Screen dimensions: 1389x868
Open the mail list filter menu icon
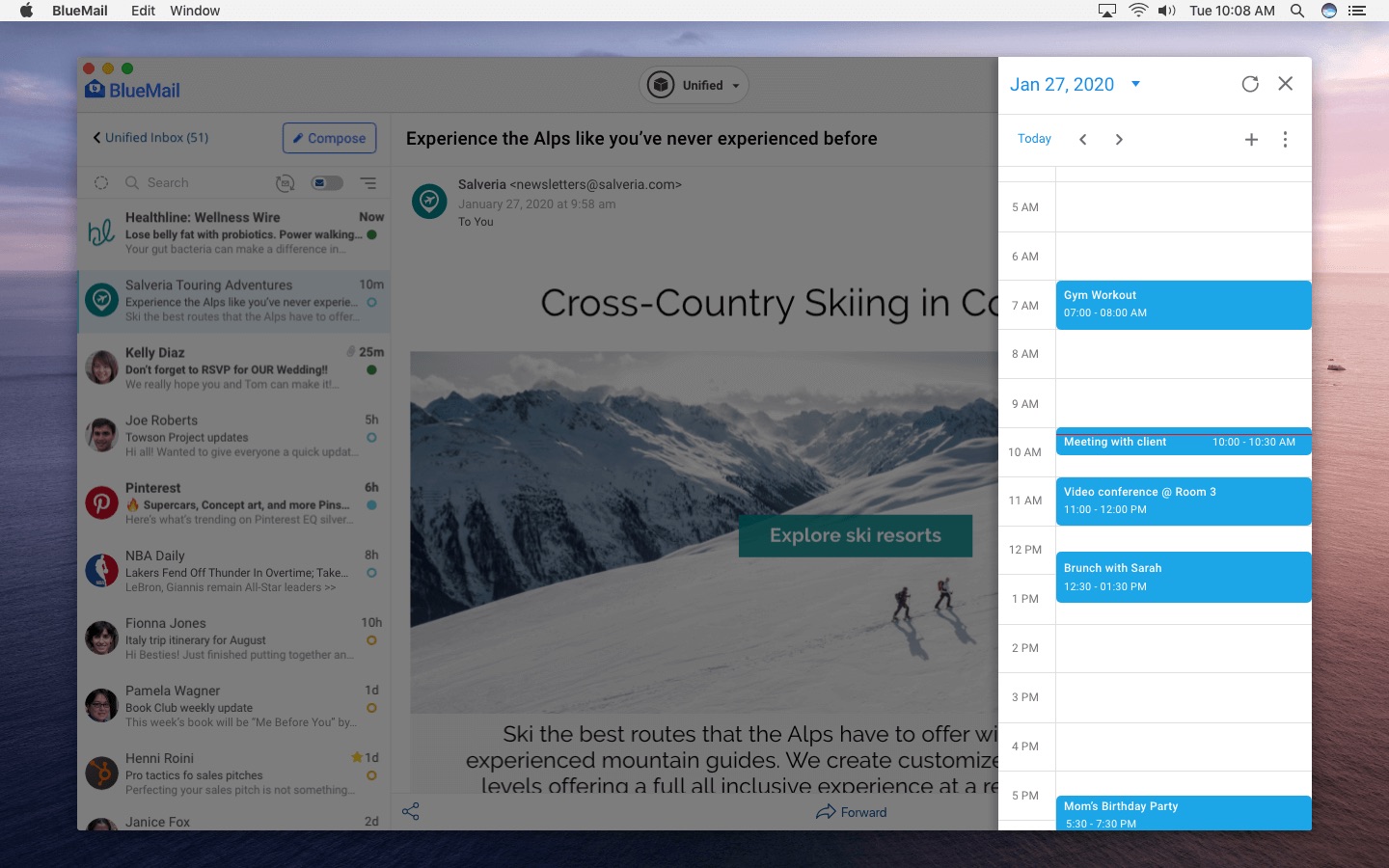(x=368, y=182)
